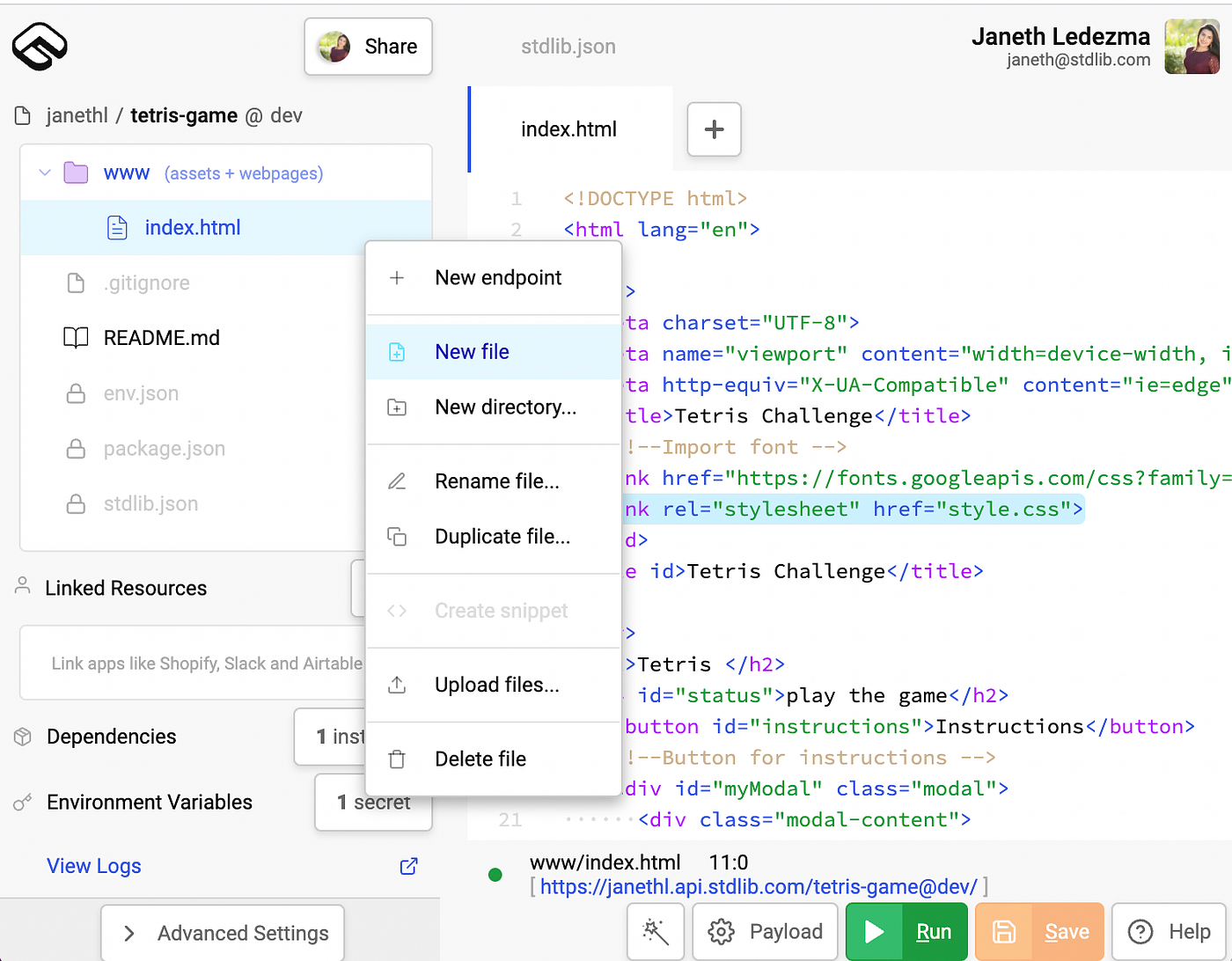Click the purple www folder icon
Viewport: 1232px width, 961px height.
point(77,172)
